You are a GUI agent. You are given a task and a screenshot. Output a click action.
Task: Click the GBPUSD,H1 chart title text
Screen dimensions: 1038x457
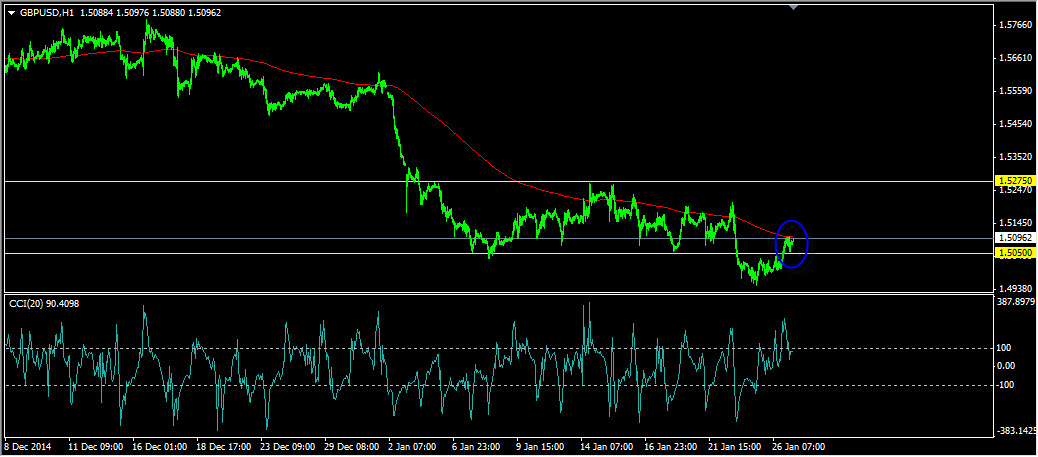[x=46, y=12]
